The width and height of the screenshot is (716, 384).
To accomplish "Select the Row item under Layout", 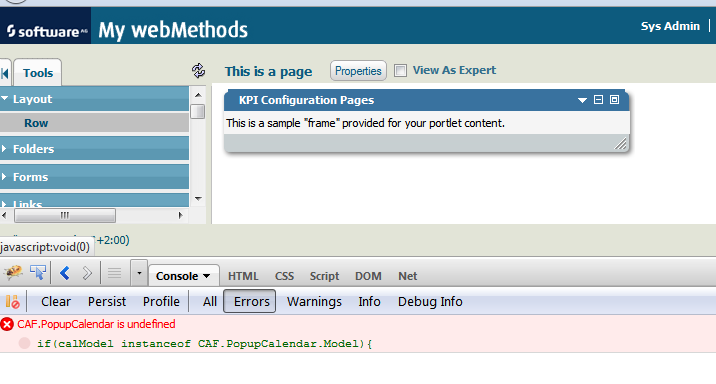I will coord(95,123).
